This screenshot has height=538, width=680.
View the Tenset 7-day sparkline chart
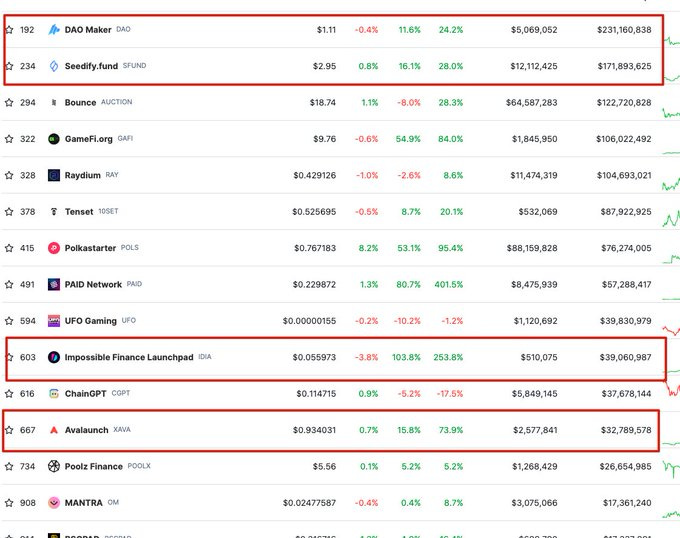tap(671, 218)
